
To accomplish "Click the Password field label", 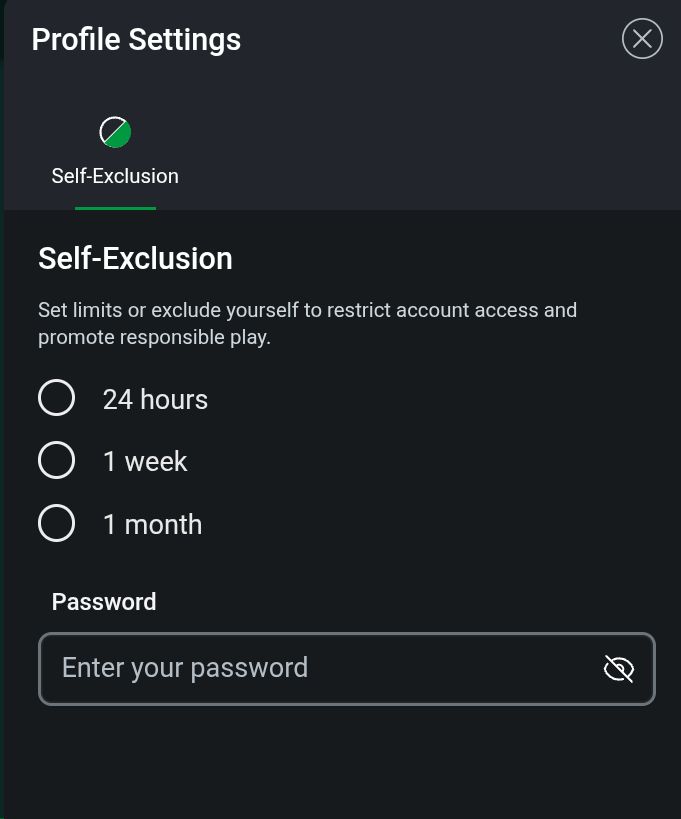I will 104,601.
